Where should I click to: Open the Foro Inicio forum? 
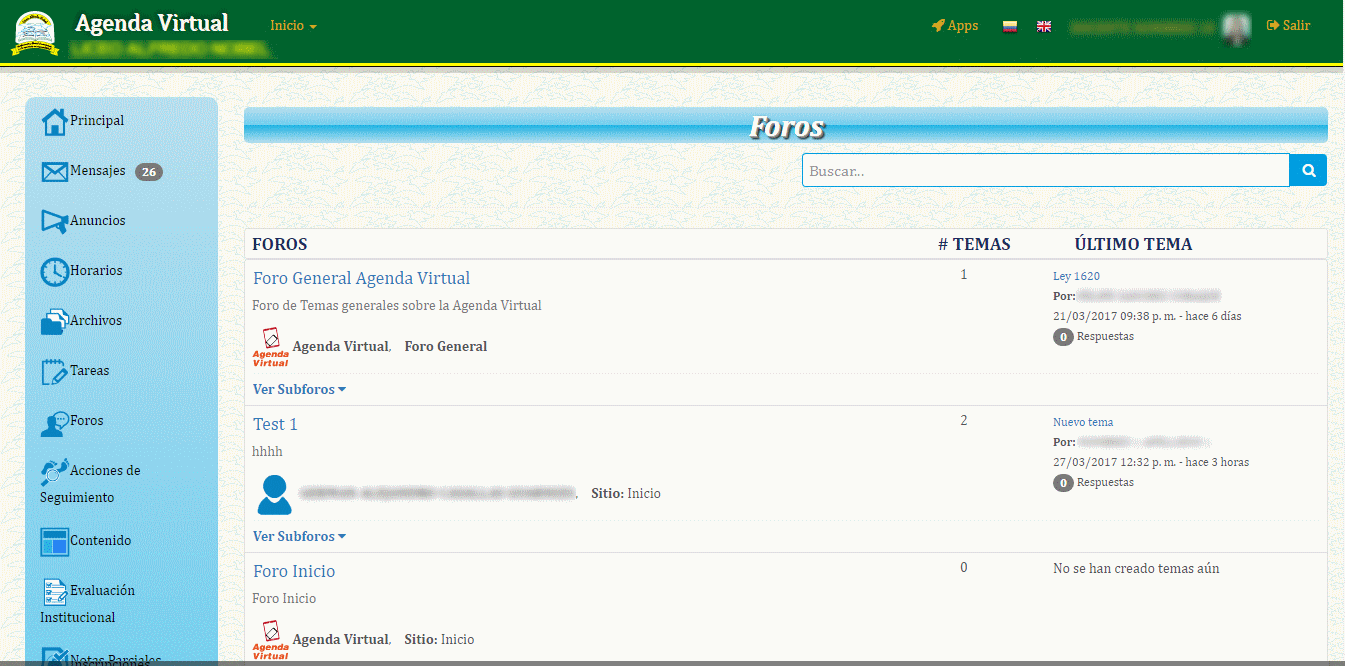click(x=294, y=572)
